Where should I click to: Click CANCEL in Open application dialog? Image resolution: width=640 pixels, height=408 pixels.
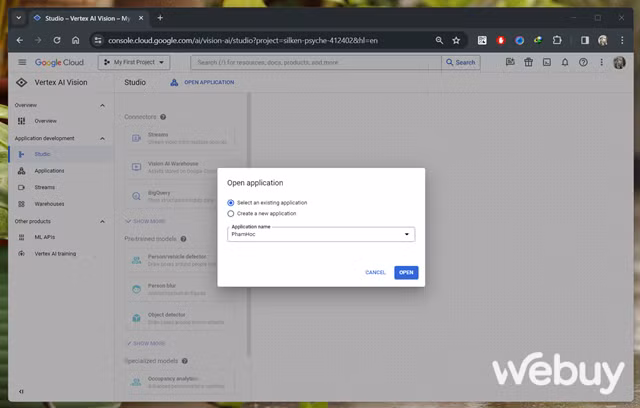point(375,273)
